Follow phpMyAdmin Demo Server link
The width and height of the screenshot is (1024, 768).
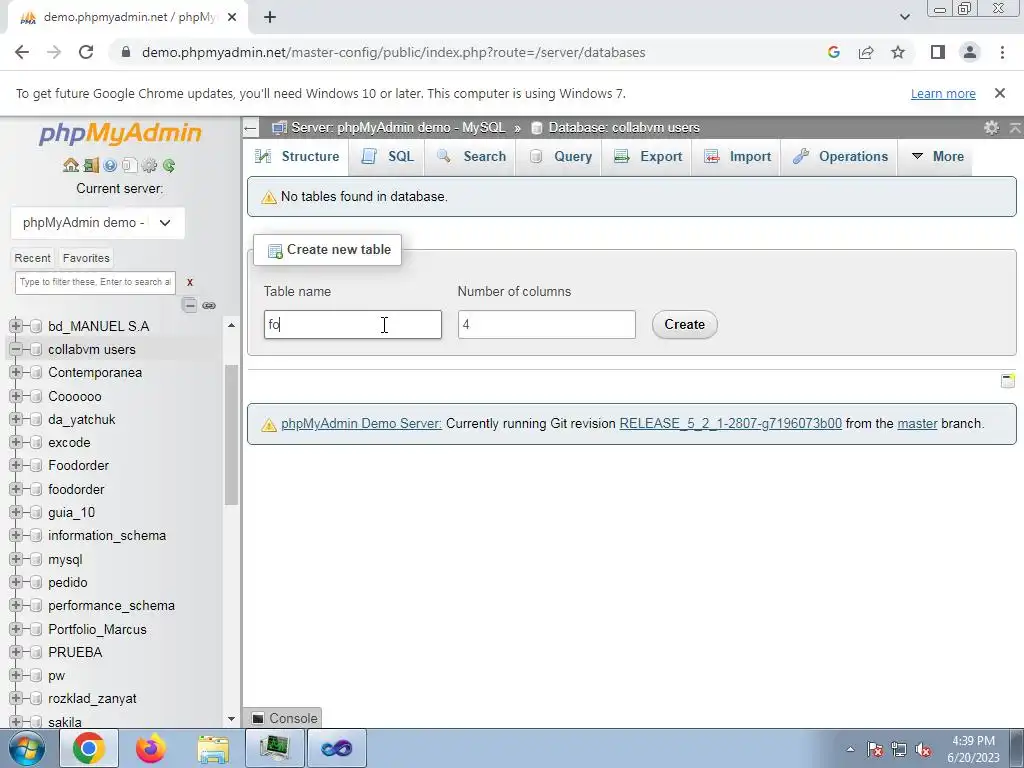click(x=361, y=423)
